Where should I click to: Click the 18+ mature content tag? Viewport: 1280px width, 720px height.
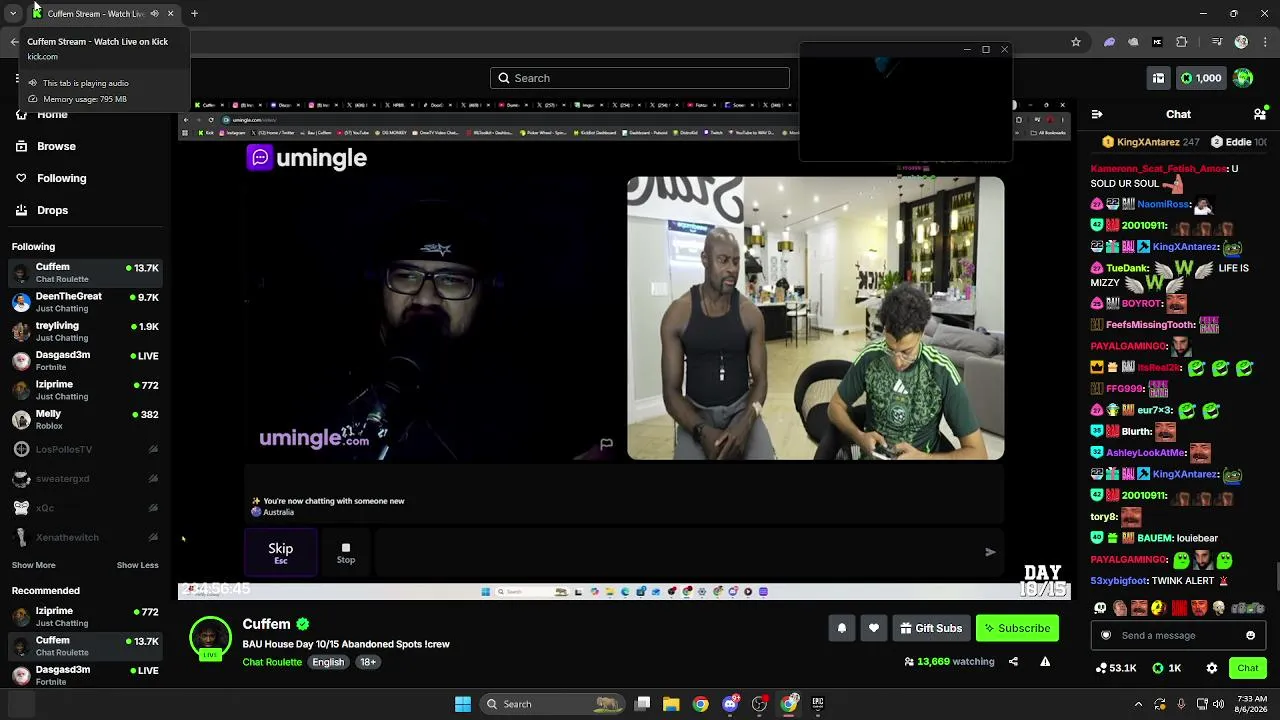pyautogui.click(x=368, y=662)
